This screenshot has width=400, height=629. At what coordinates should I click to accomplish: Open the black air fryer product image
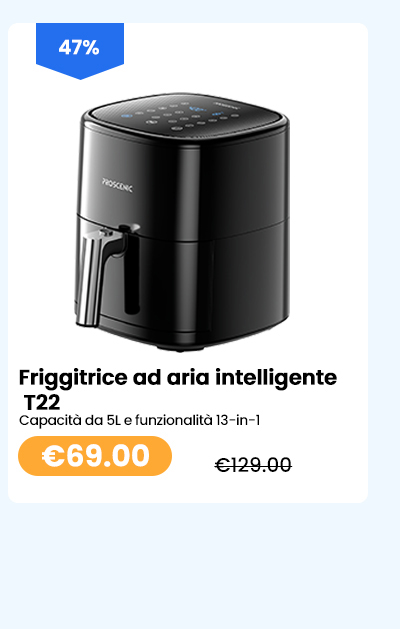click(x=183, y=223)
